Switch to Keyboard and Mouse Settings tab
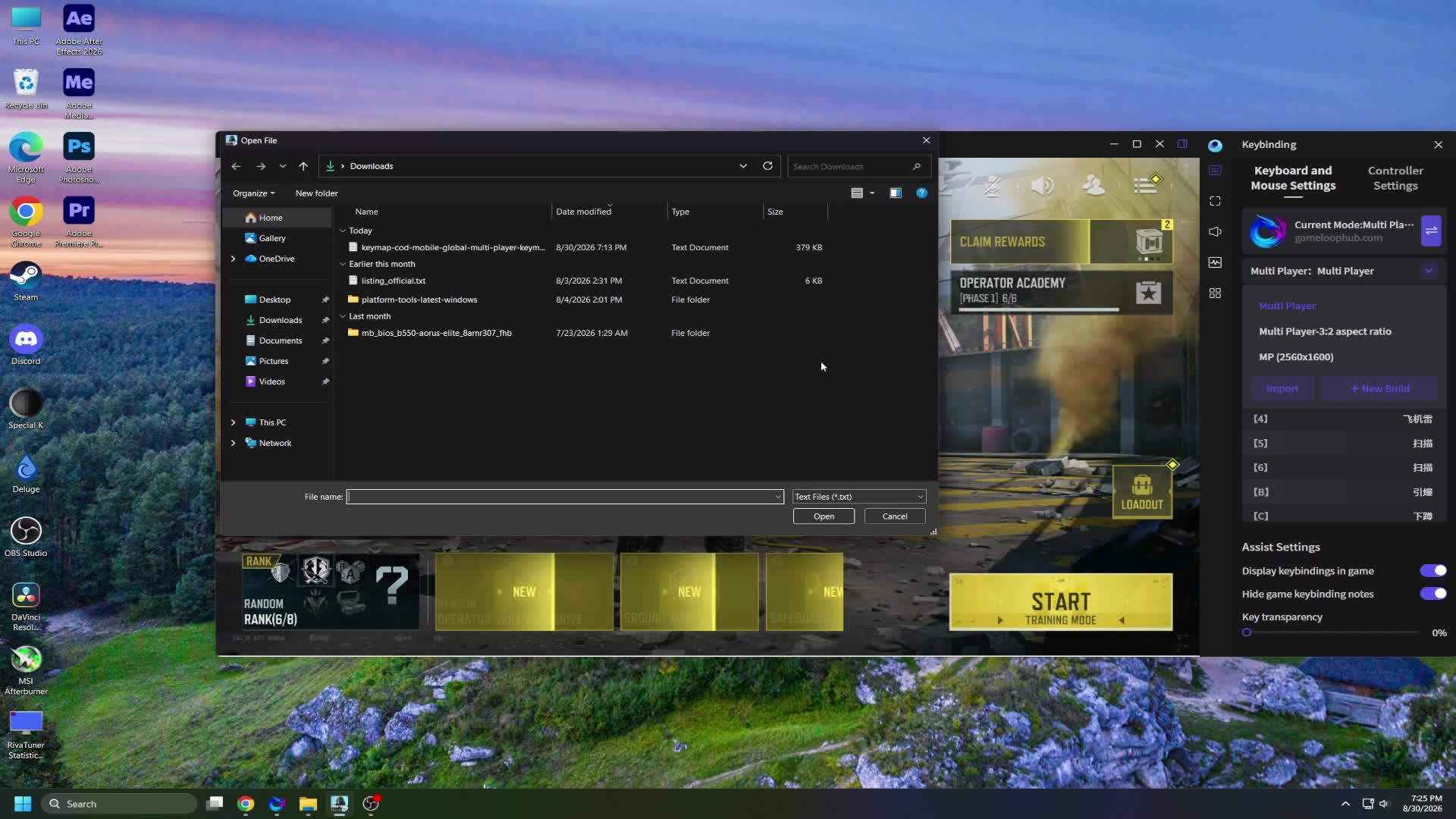 (x=1293, y=178)
